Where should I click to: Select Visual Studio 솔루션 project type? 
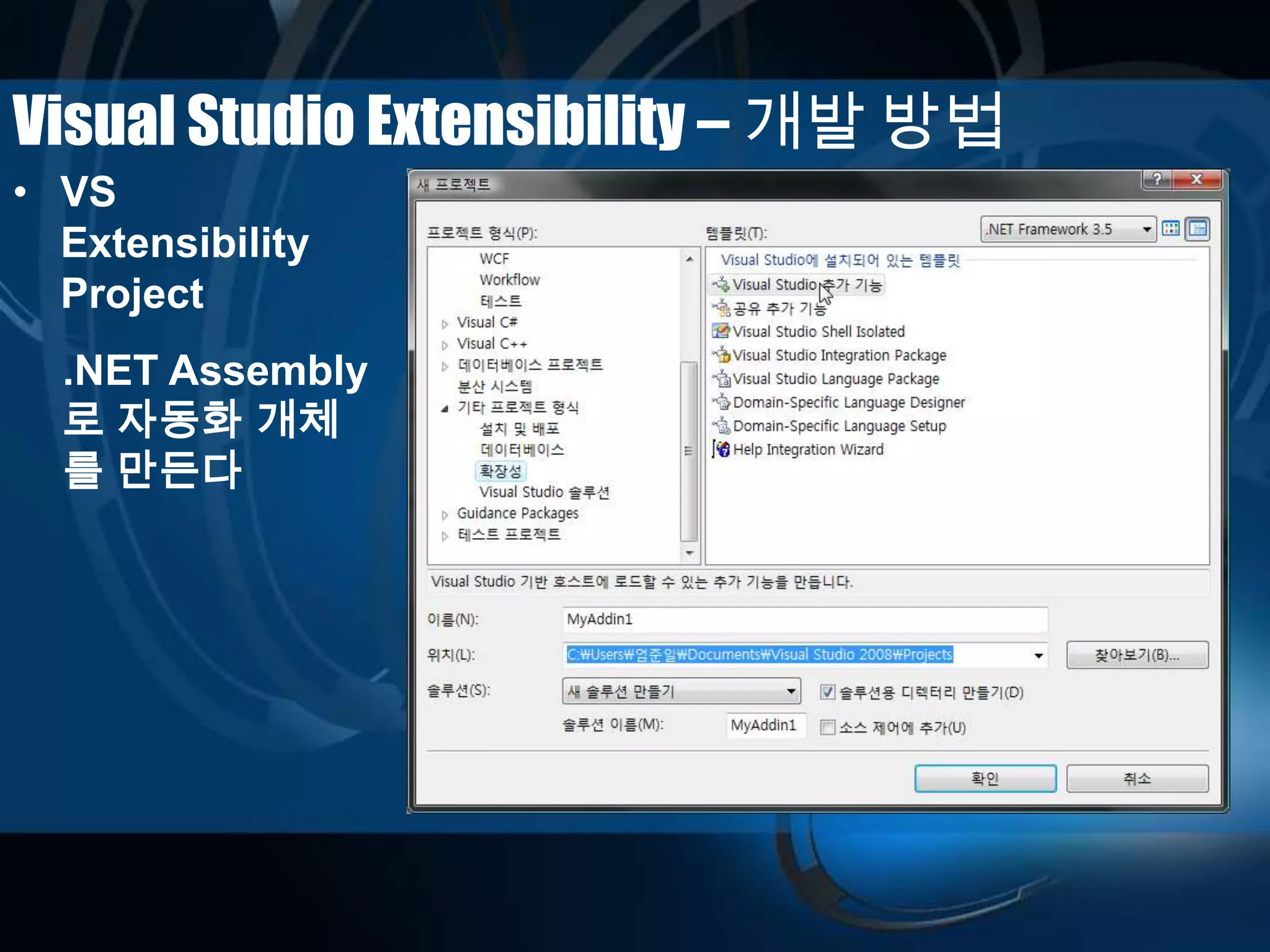click(544, 492)
